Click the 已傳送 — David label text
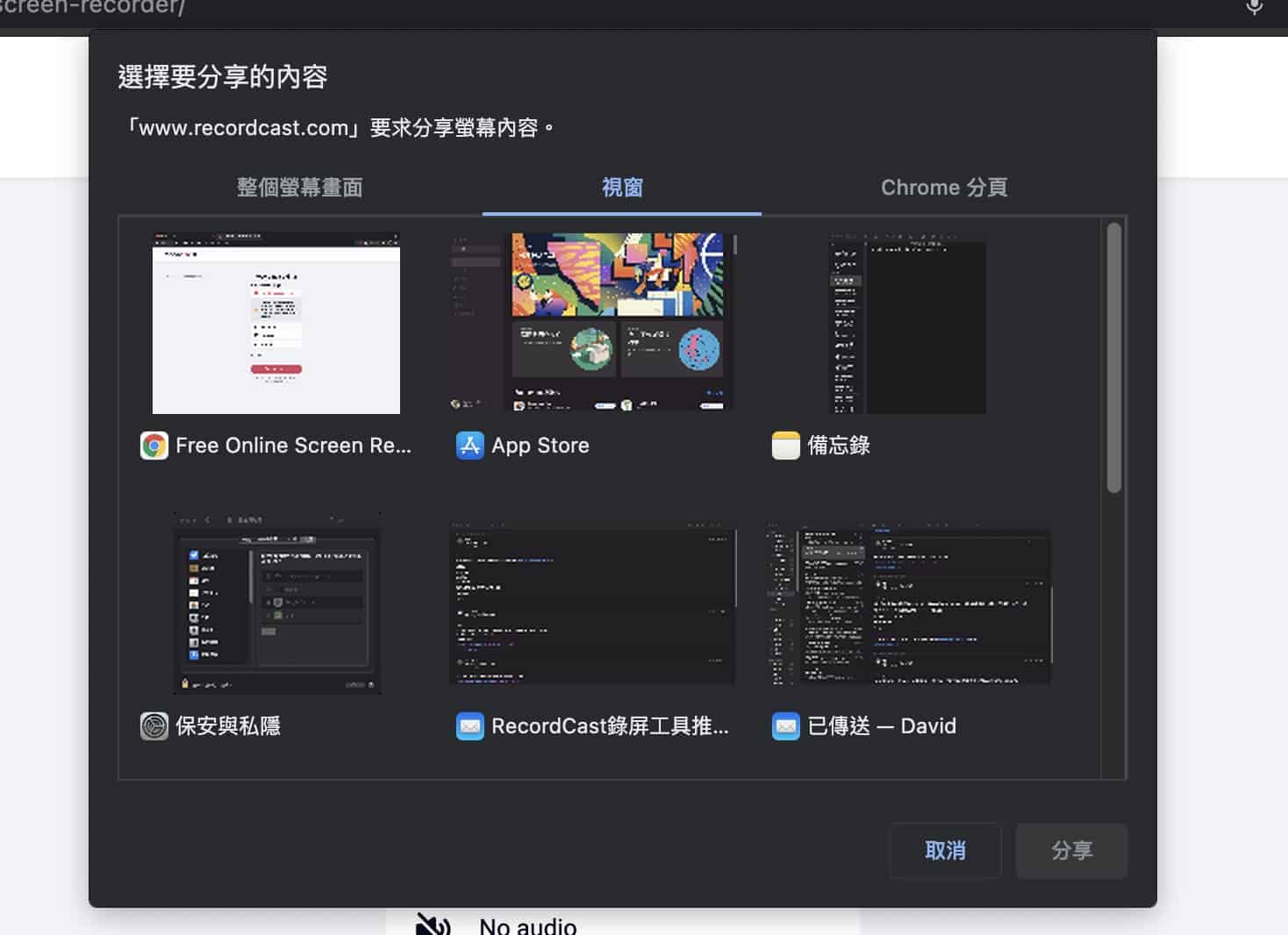 882,726
